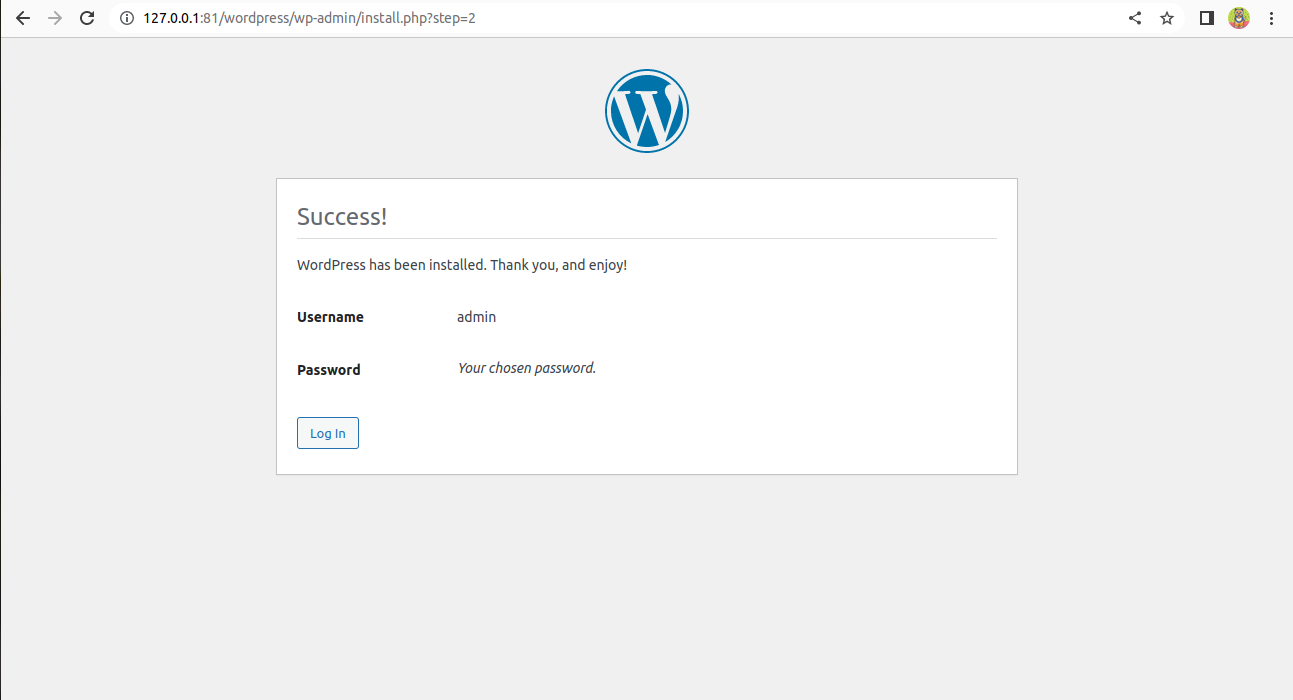
Task: Reload the current page
Action: [x=87, y=18]
